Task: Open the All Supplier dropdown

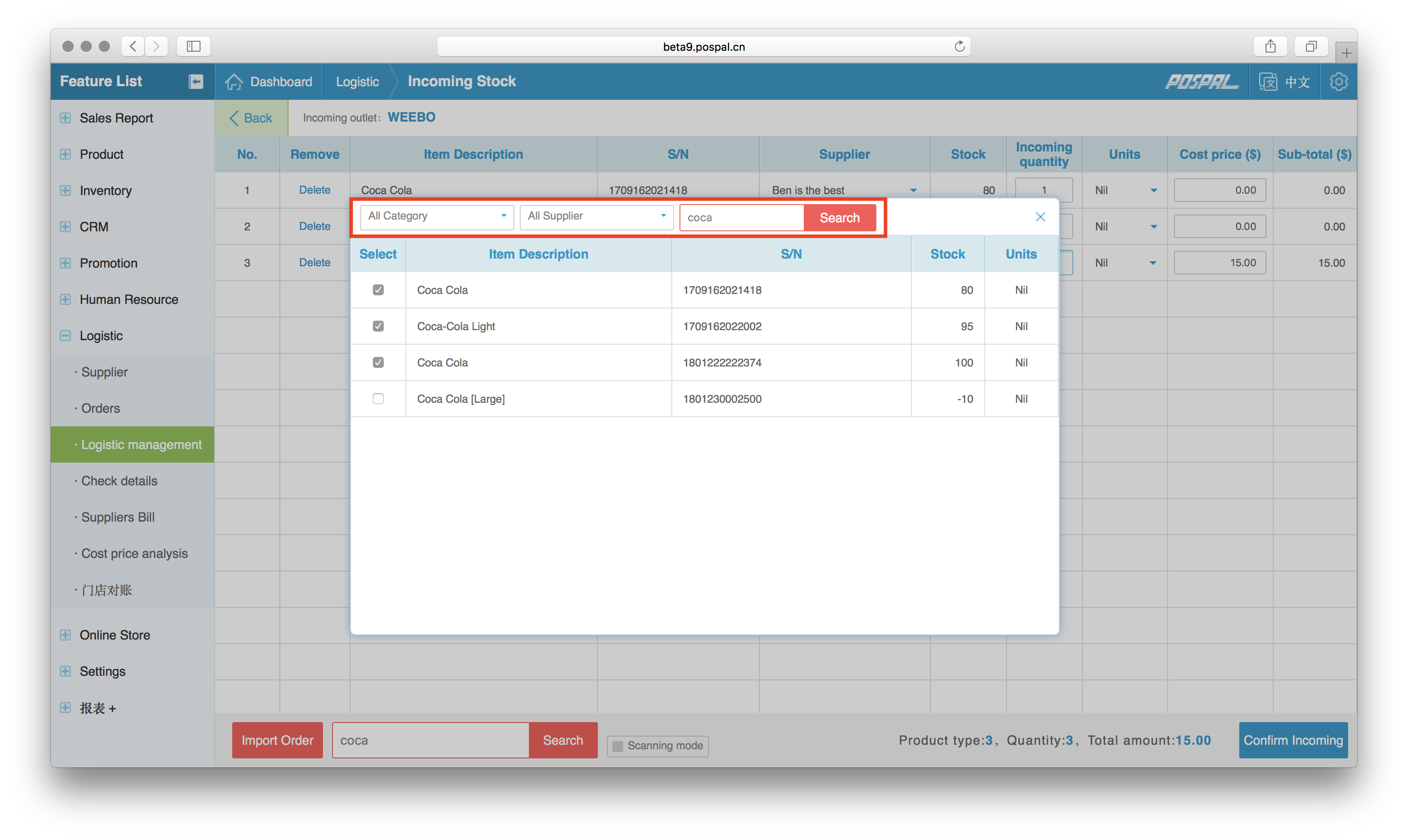Action: [596, 216]
